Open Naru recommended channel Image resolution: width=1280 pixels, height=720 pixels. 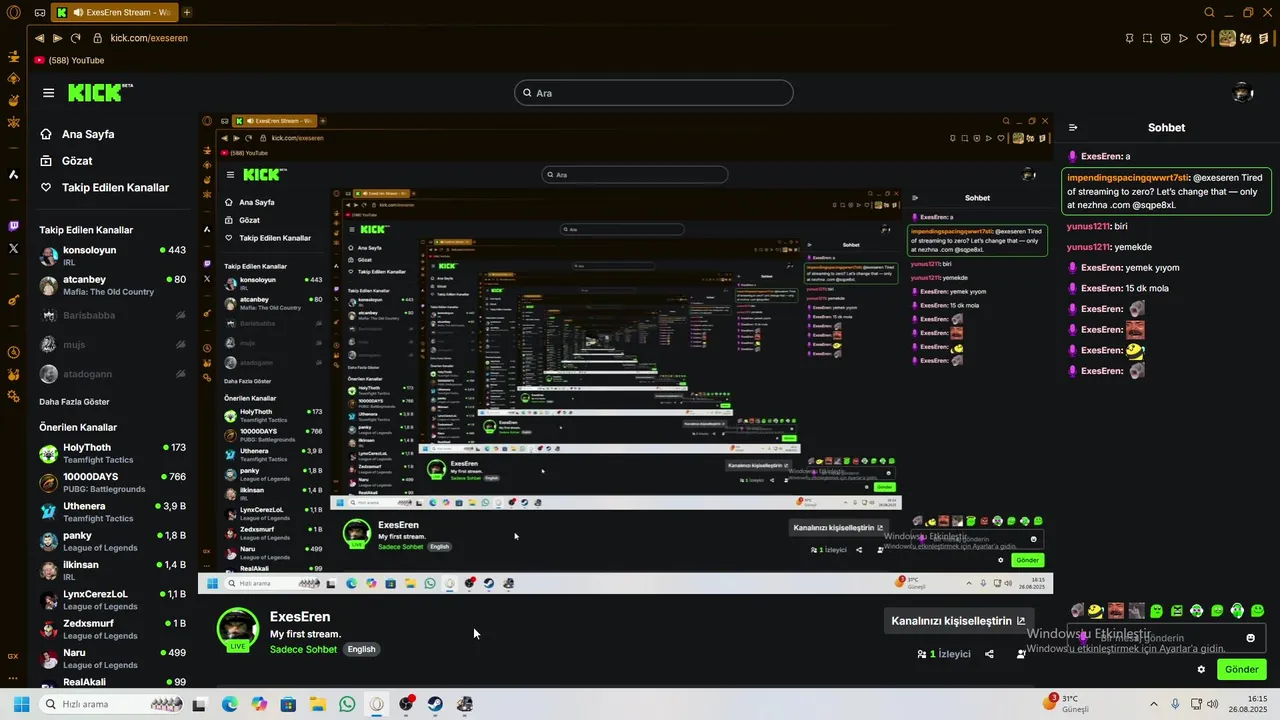(x=112, y=658)
